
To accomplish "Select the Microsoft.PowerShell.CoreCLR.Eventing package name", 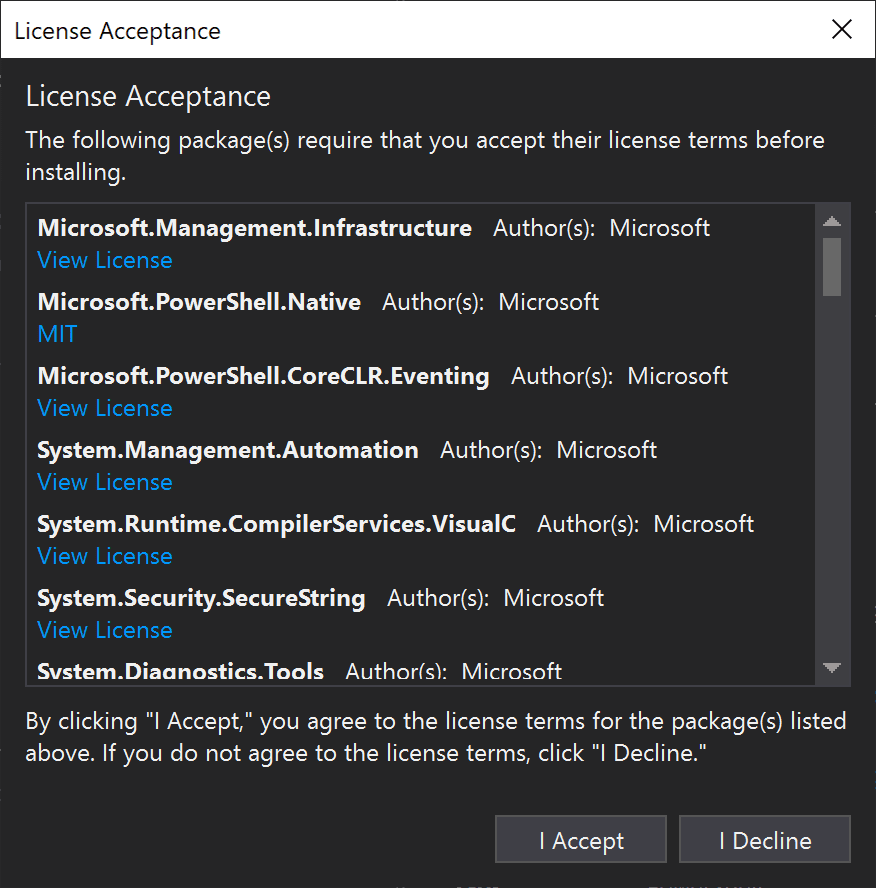I will click(x=263, y=376).
